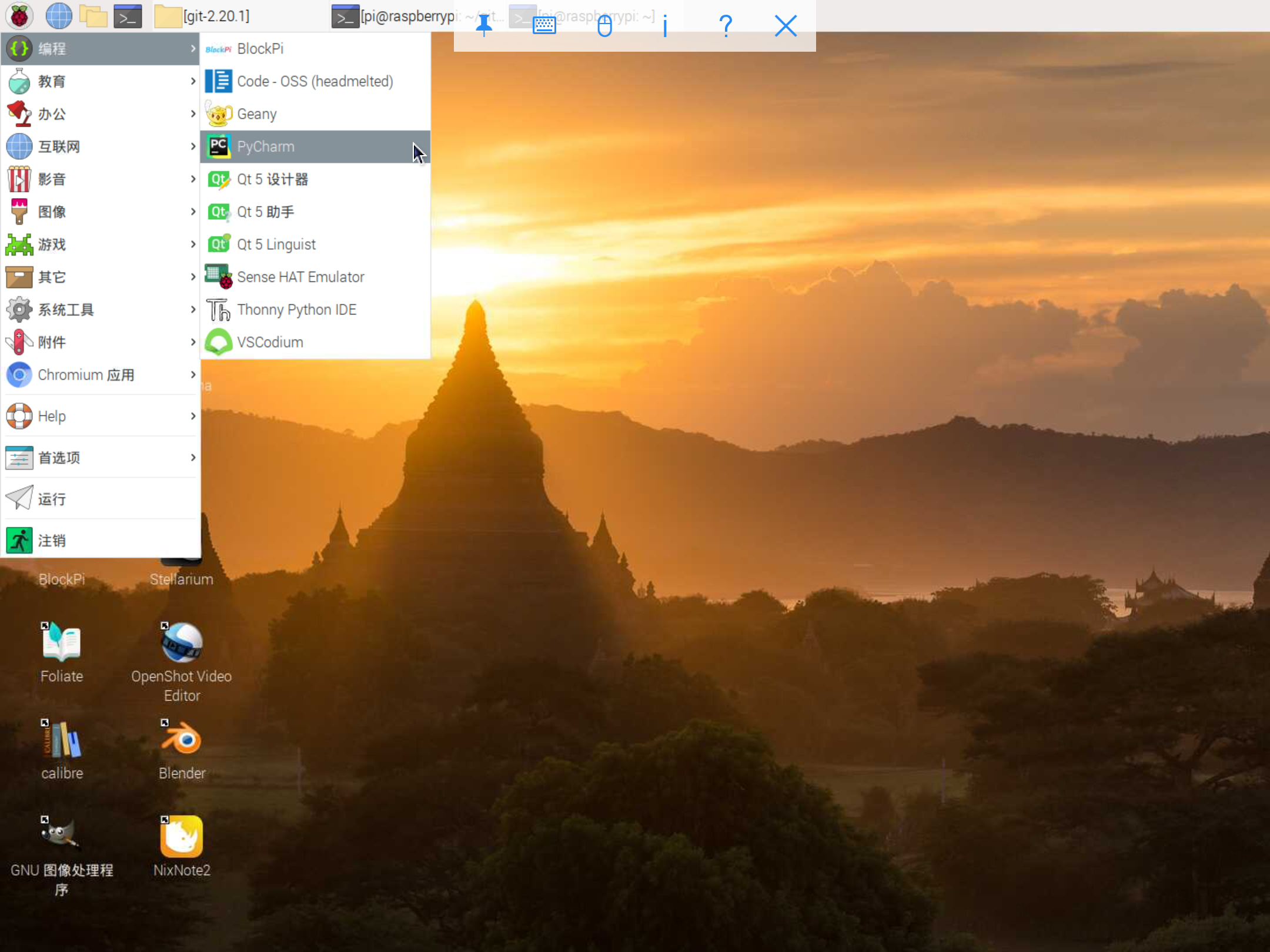
Task: Expand the 办公 category arrow
Action: (x=193, y=114)
